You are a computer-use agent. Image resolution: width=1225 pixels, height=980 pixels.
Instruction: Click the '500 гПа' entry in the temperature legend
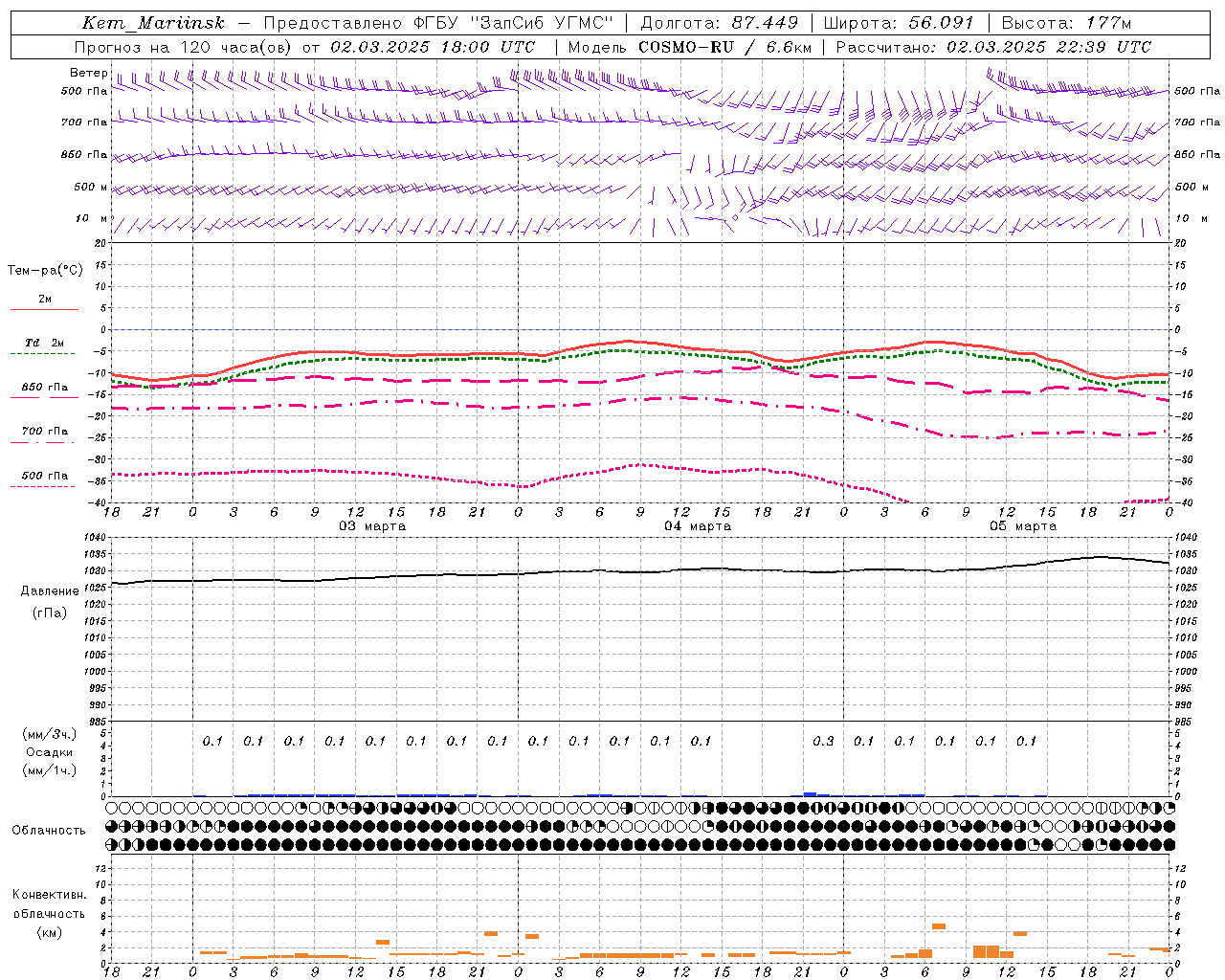(x=44, y=476)
